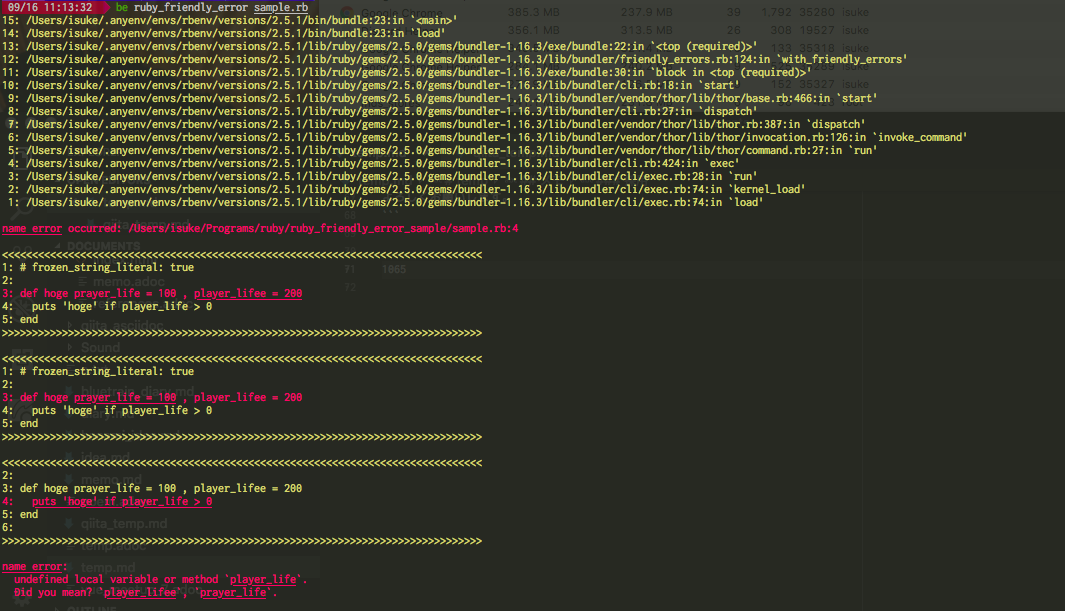This screenshot has height=611, width=1065.
Task: Click underlined 'player_lifee = 200' in code
Action: click(x=248, y=293)
